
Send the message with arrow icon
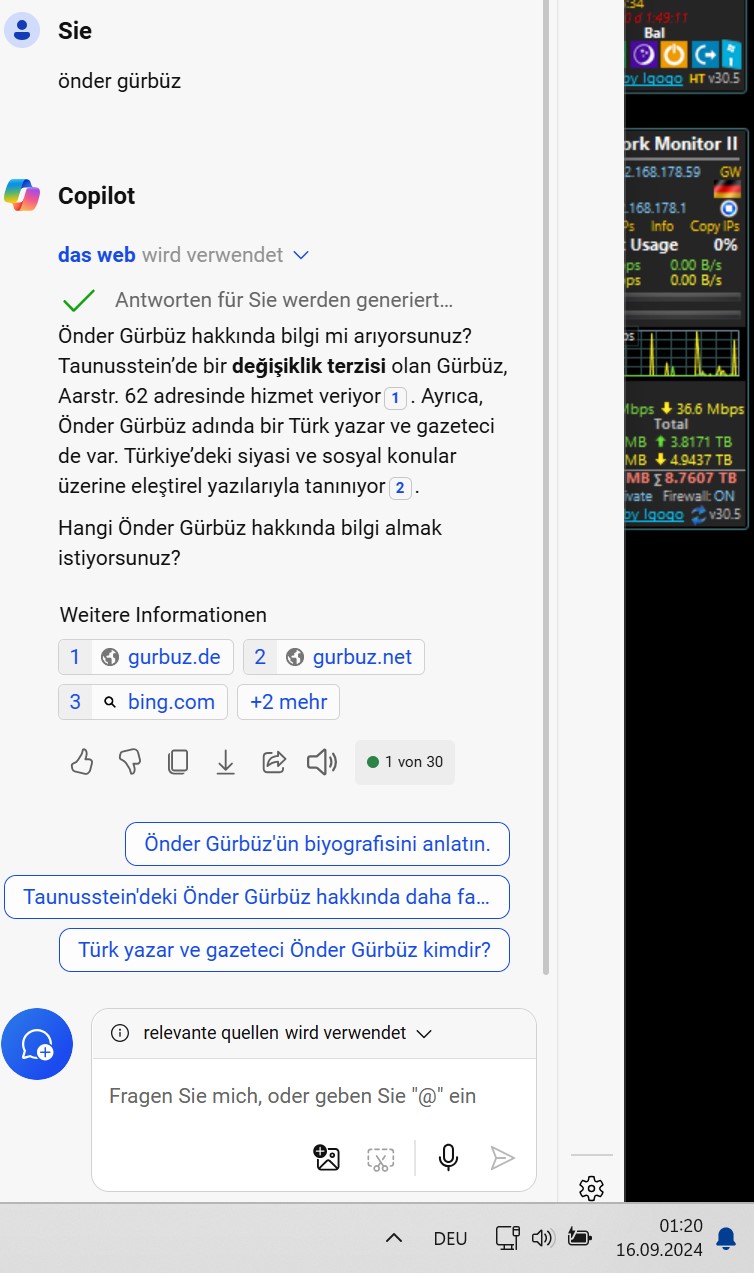tap(502, 1158)
